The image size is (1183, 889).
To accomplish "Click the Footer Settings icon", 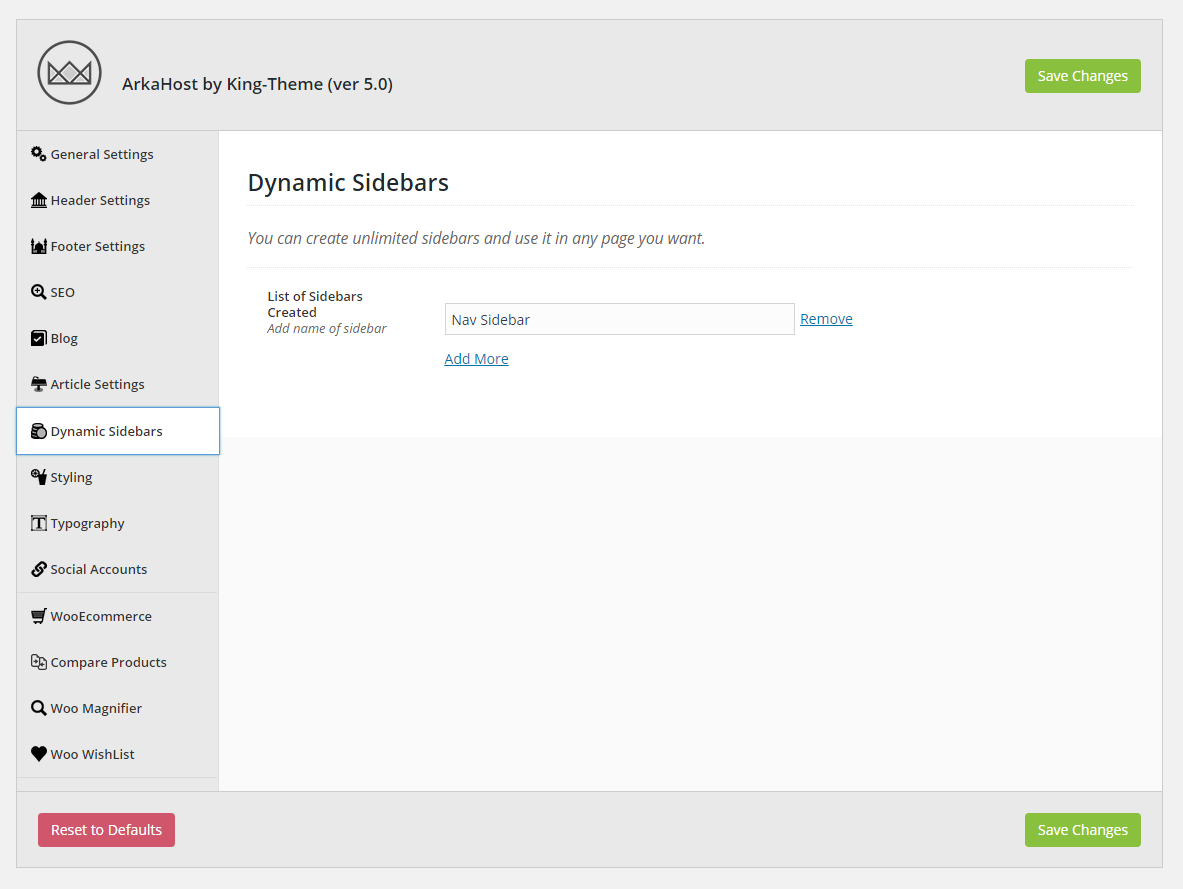I will (x=38, y=246).
